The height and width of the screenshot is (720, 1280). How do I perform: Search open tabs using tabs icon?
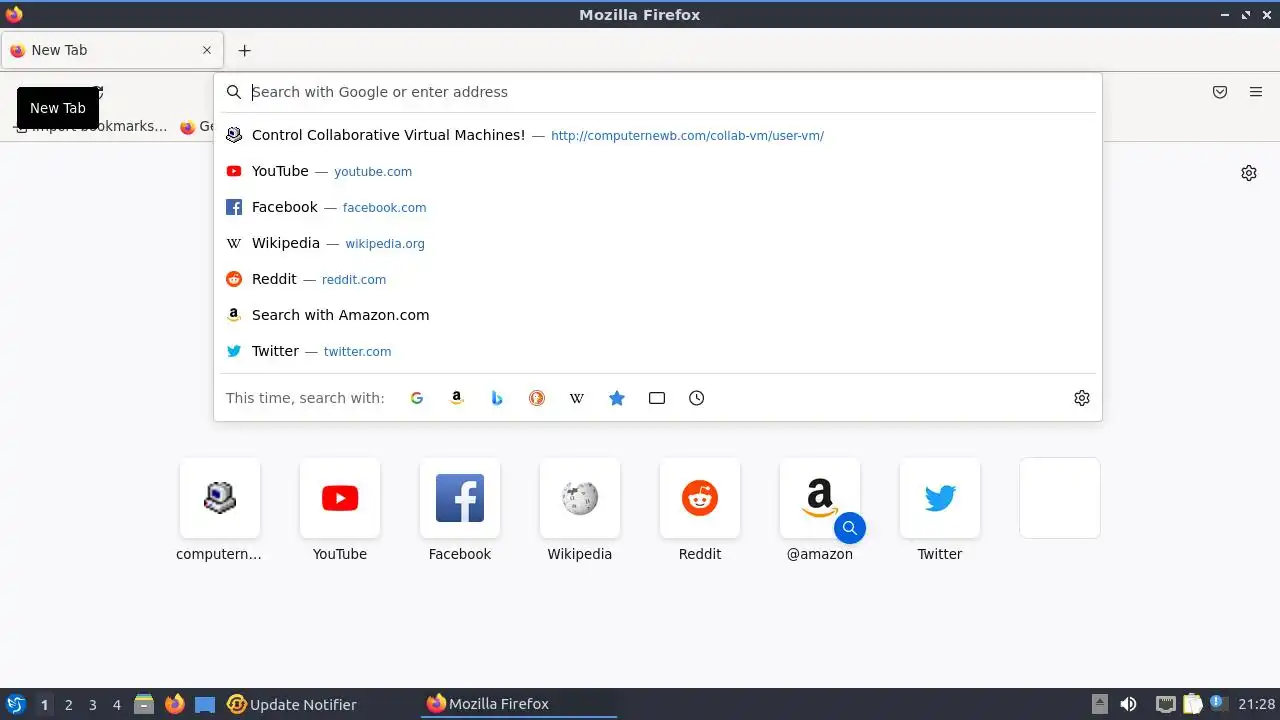657,398
